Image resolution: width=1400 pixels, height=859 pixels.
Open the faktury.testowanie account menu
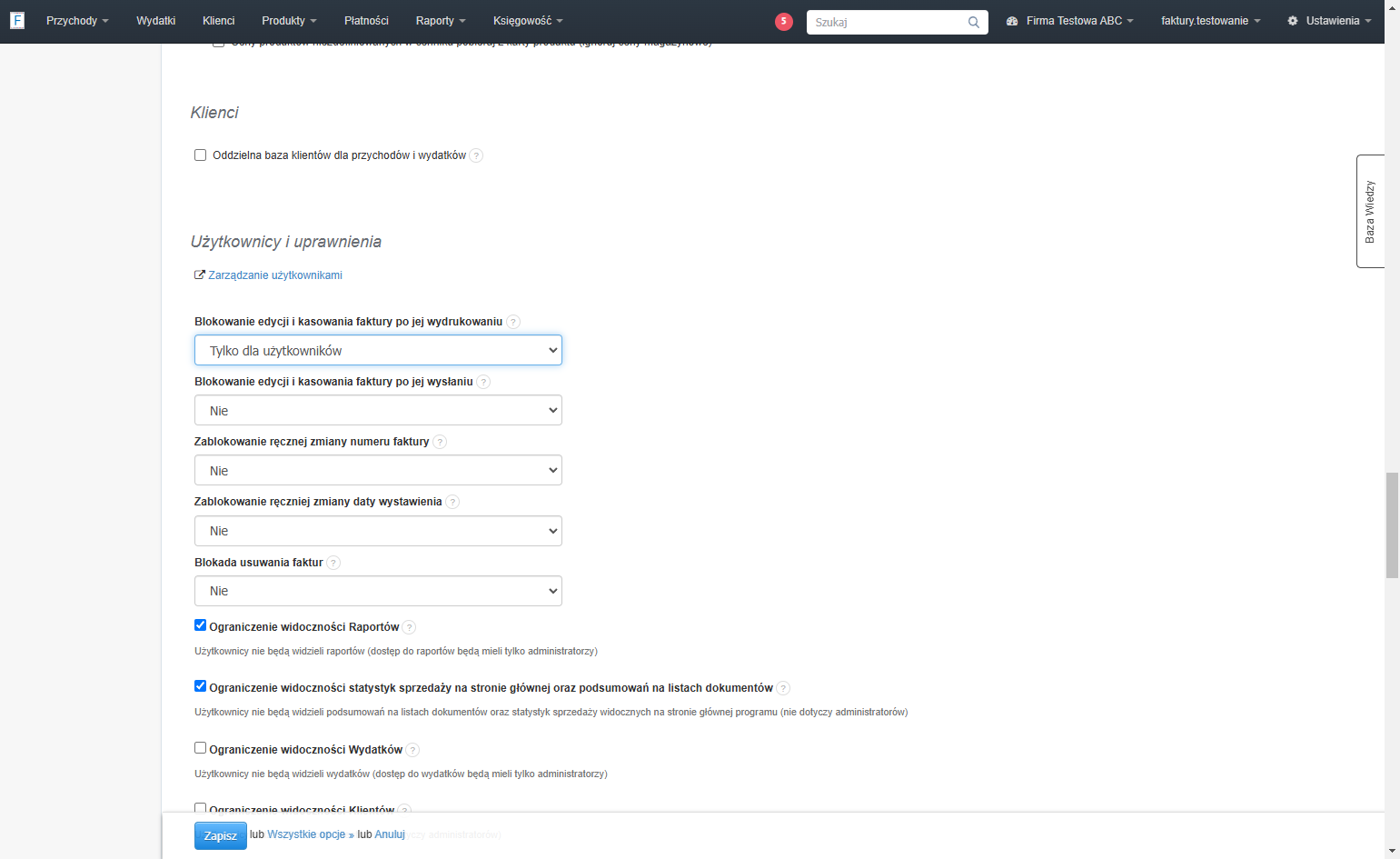click(1210, 21)
